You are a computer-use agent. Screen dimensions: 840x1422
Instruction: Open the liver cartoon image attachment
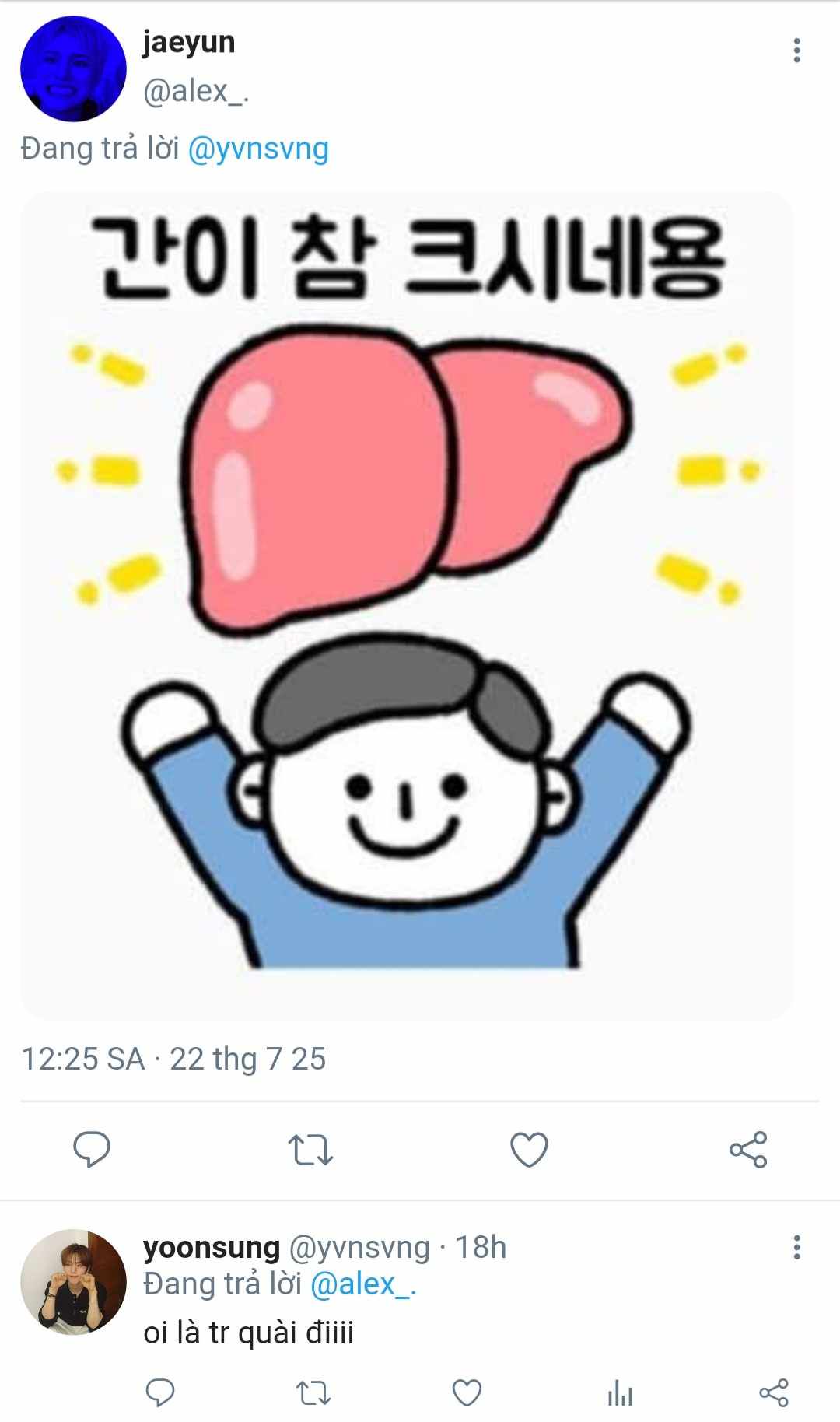[x=407, y=605]
